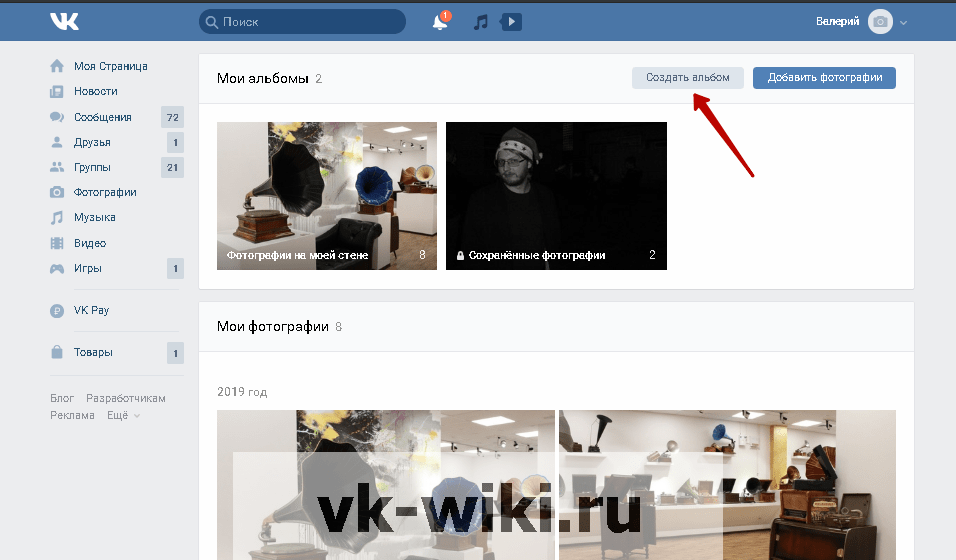Screen dimensions: 956x560
Task: Open the Фотографии на моей стене album
Action: pyautogui.click(x=327, y=196)
